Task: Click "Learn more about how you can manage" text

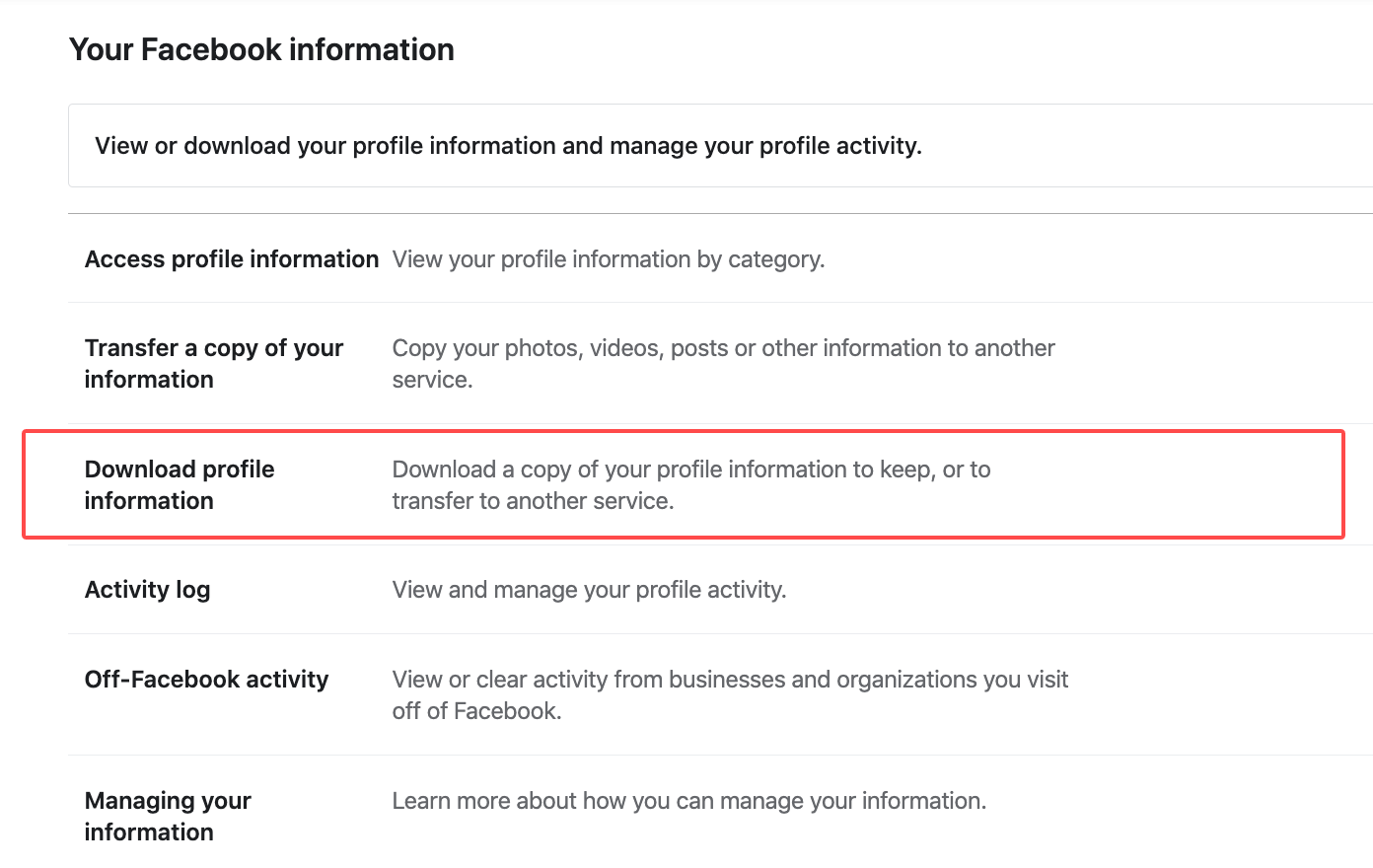Action: (x=688, y=801)
